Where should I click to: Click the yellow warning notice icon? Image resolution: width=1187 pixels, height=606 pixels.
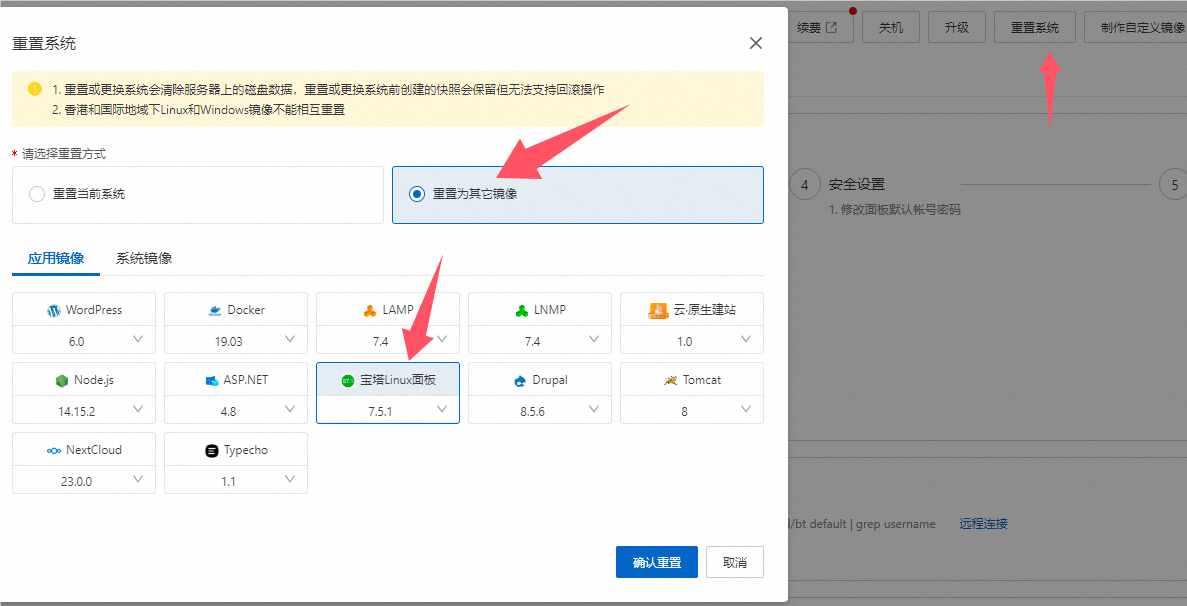click(35, 89)
